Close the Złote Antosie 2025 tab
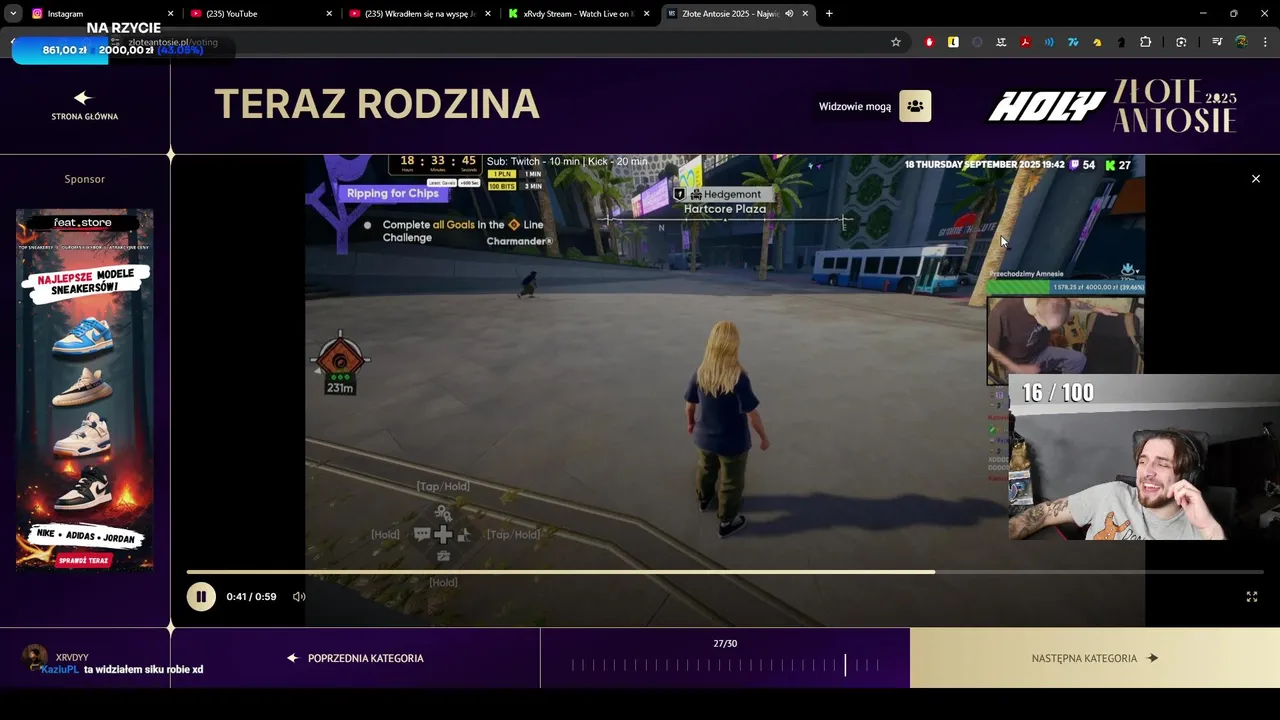 point(805,14)
